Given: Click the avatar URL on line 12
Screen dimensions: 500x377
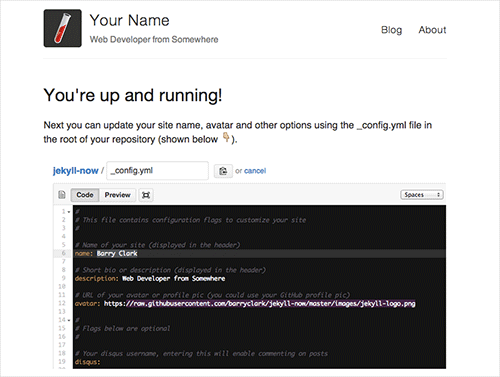Looking at the screenshot, I should (x=260, y=304).
